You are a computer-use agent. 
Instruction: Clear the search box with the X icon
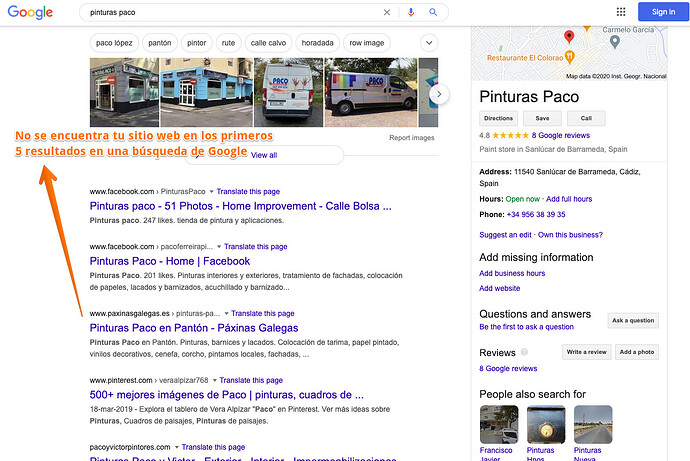[386, 12]
